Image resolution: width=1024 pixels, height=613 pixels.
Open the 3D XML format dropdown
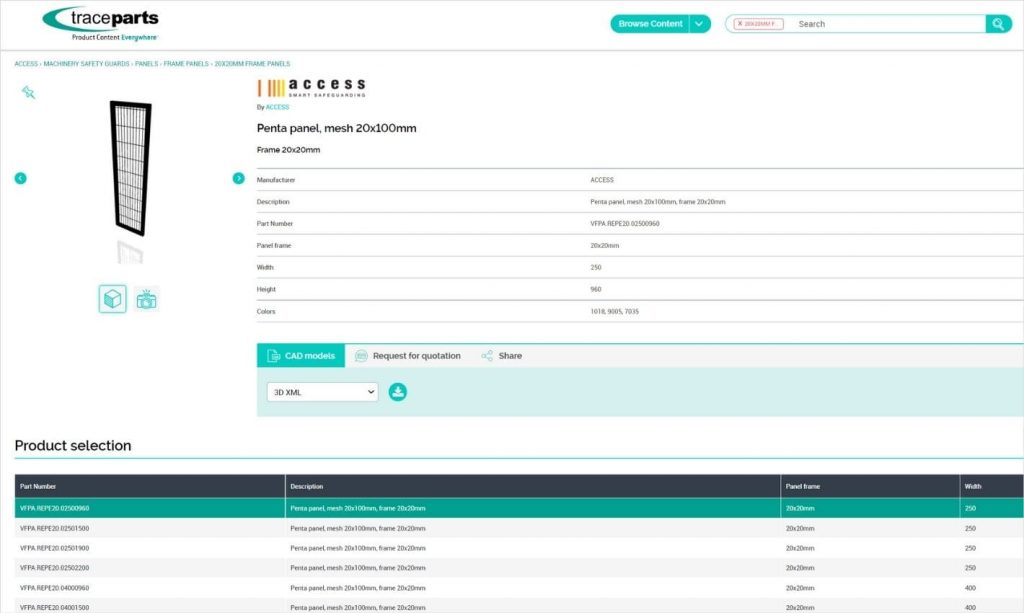[x=322, y=392]
